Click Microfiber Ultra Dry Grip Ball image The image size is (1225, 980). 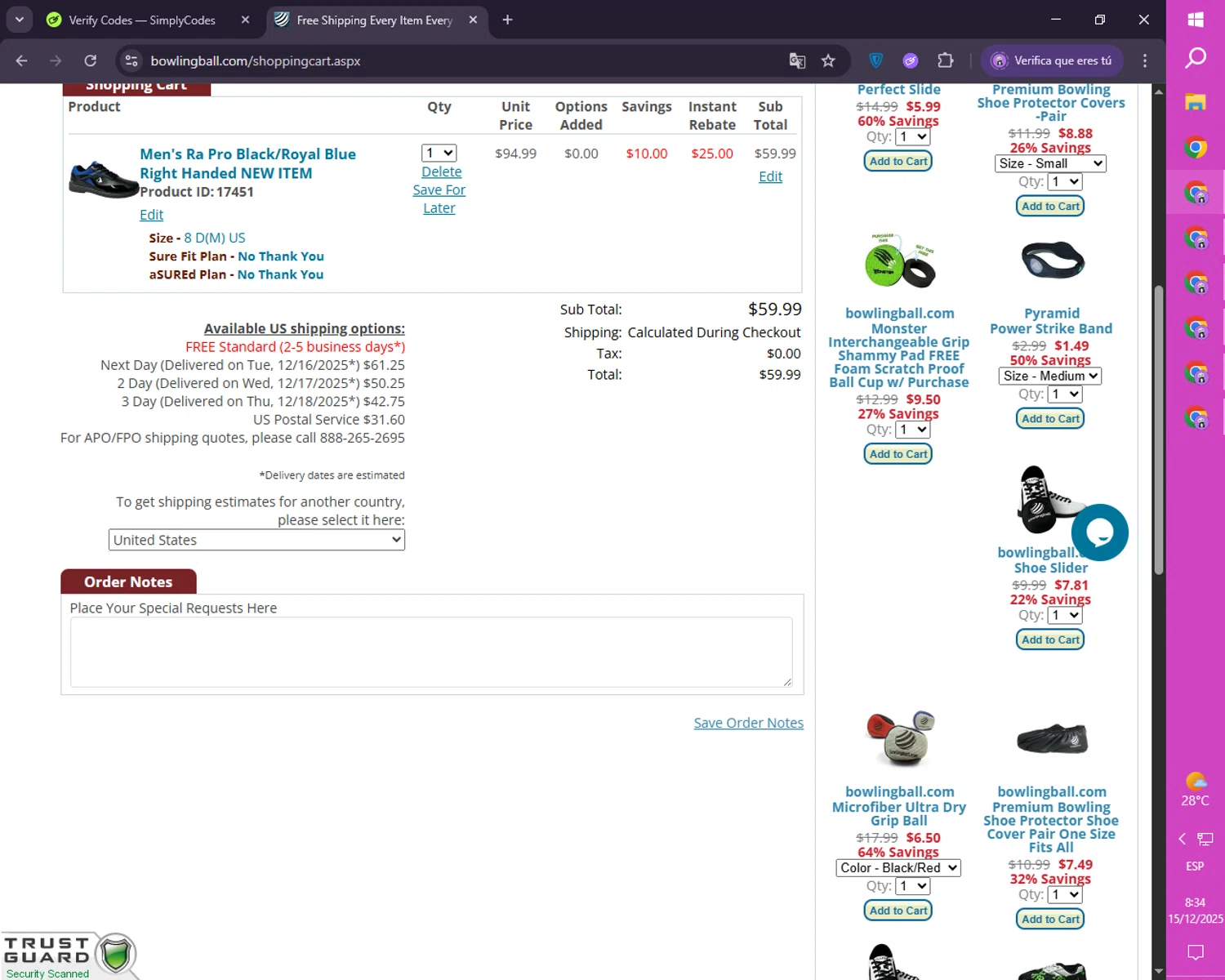coord(899,737)
